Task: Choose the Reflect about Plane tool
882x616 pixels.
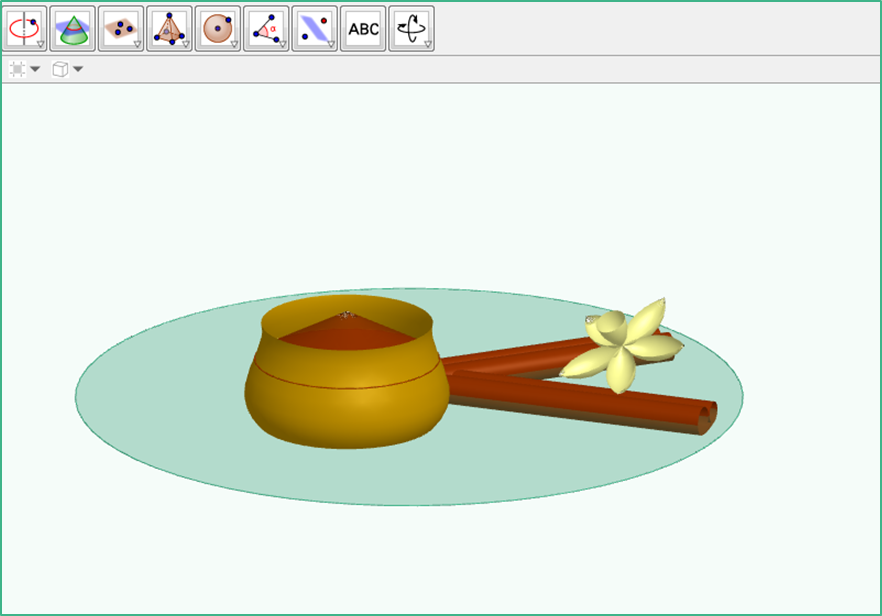Action: (x=314, y=29)
